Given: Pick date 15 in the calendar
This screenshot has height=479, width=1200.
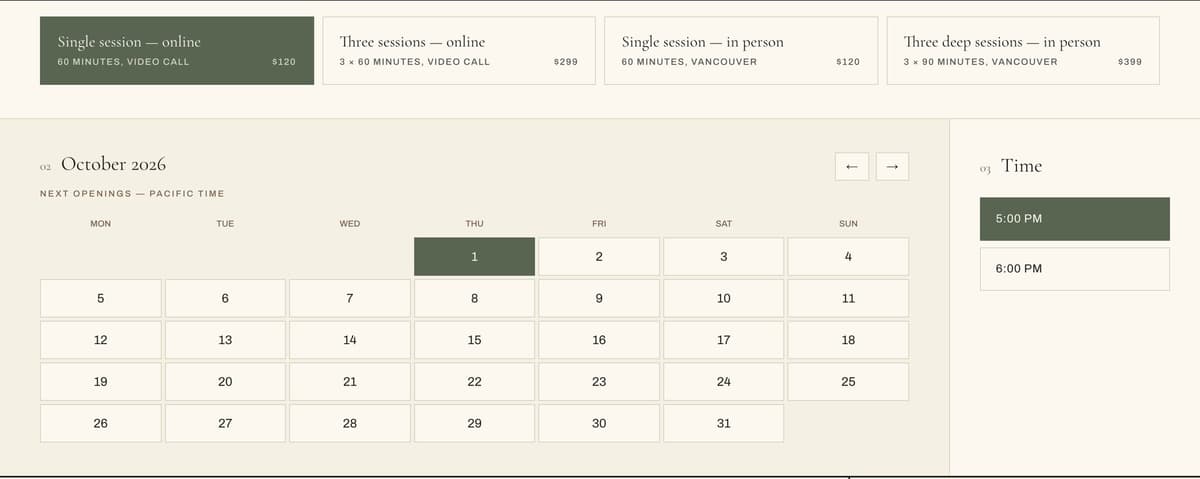Looking at the screenshot, I should click(x=474, y=340).
